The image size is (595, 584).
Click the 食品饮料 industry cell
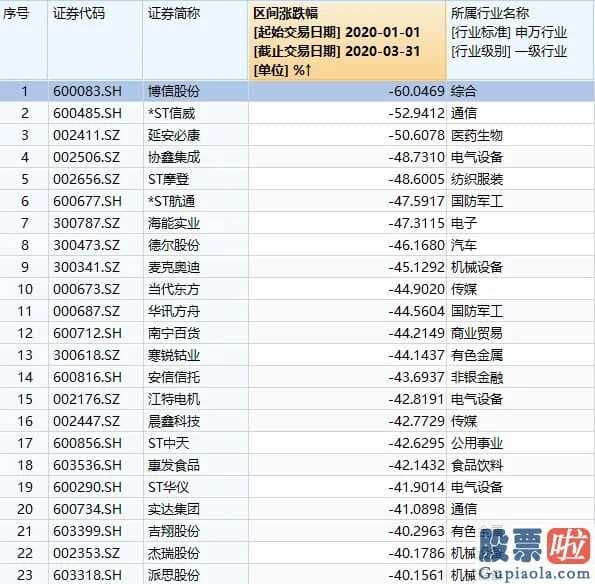tap(477, 466)
